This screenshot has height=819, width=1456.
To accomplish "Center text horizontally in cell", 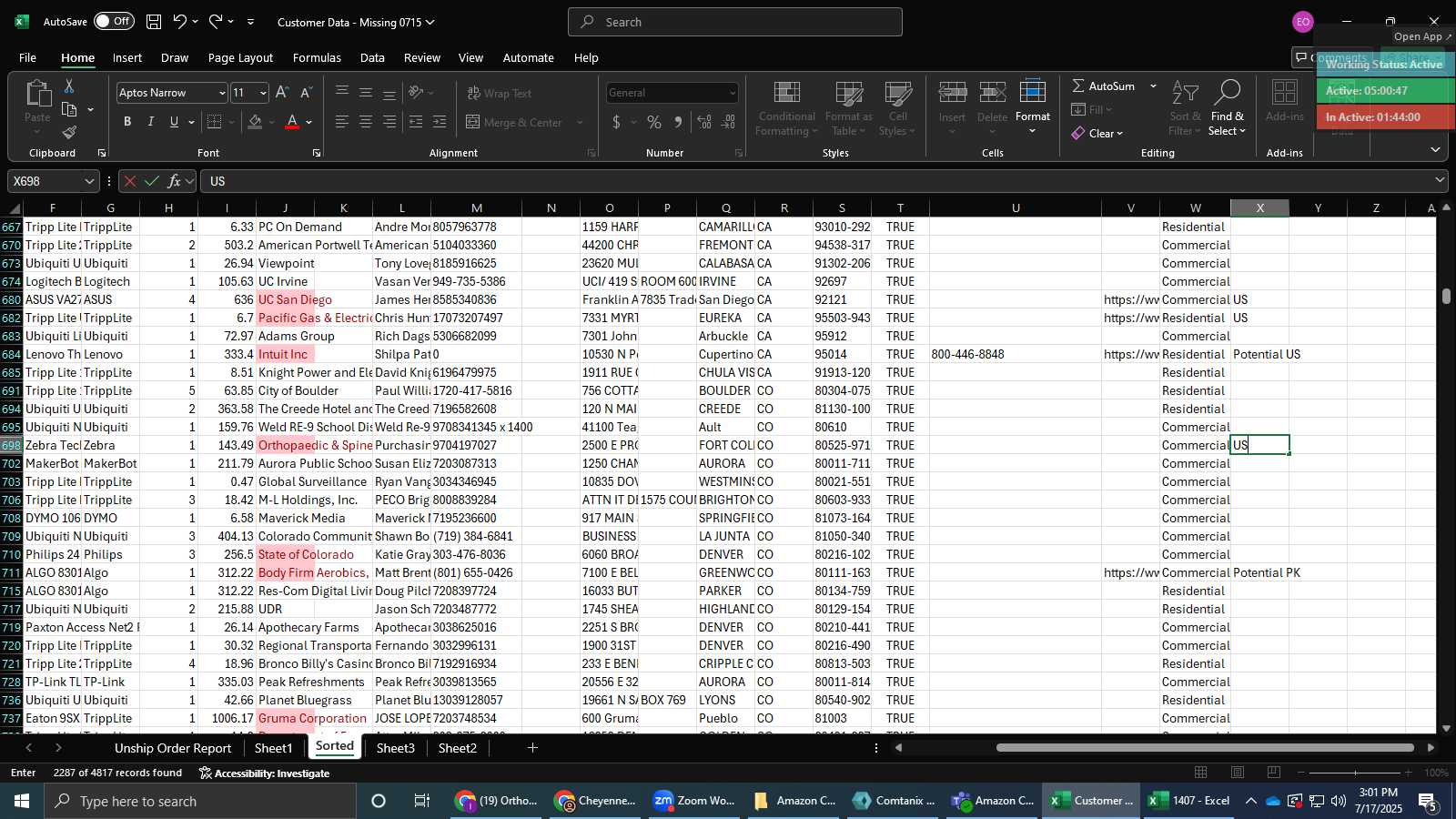I will point(366,121).
